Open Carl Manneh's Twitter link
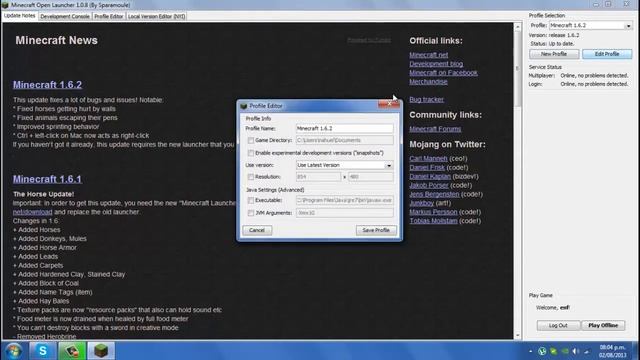Screen dimensions: 640x360 point(428,158)
